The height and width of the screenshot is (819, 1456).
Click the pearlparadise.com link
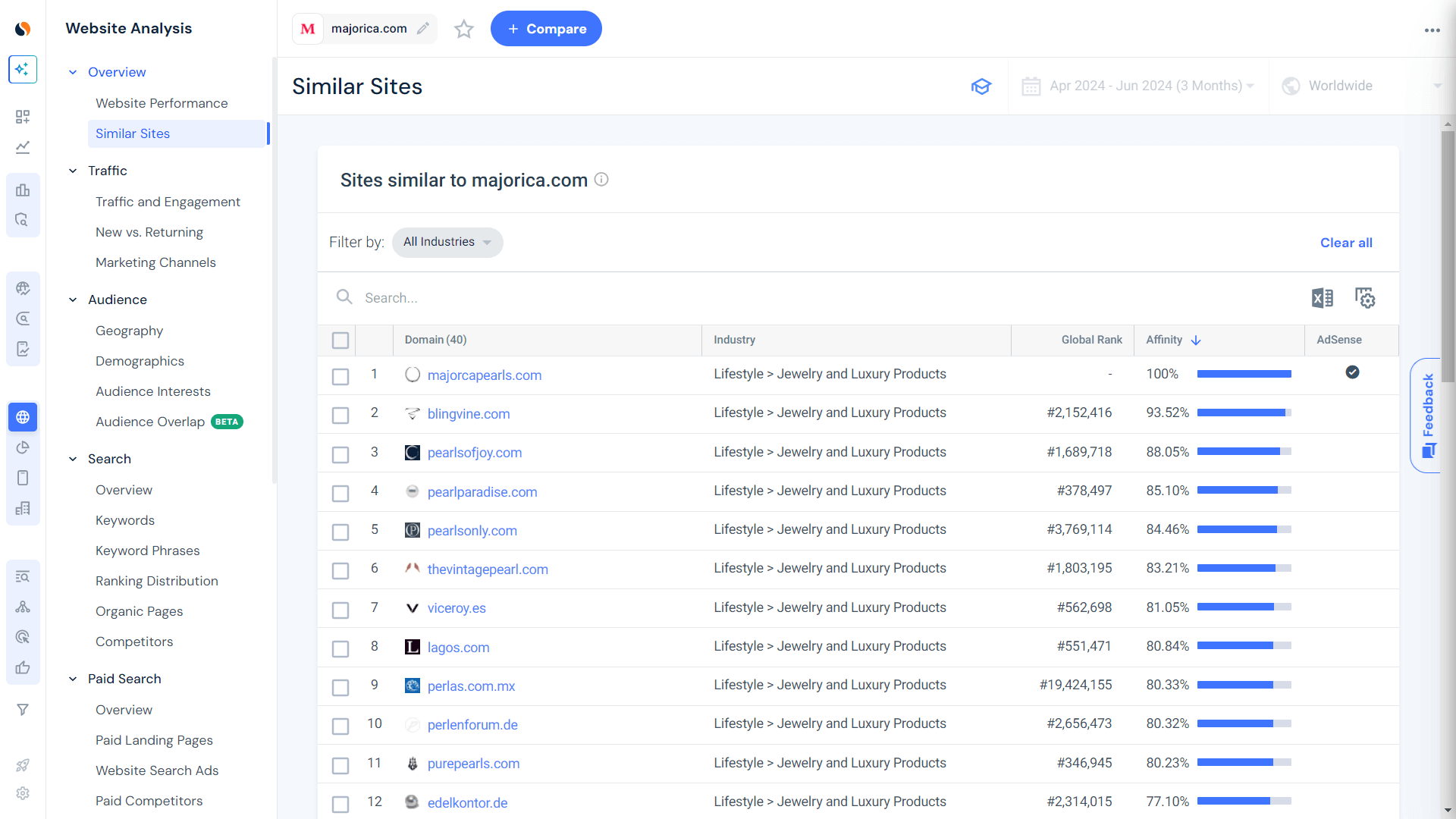[x=482, y=490]
